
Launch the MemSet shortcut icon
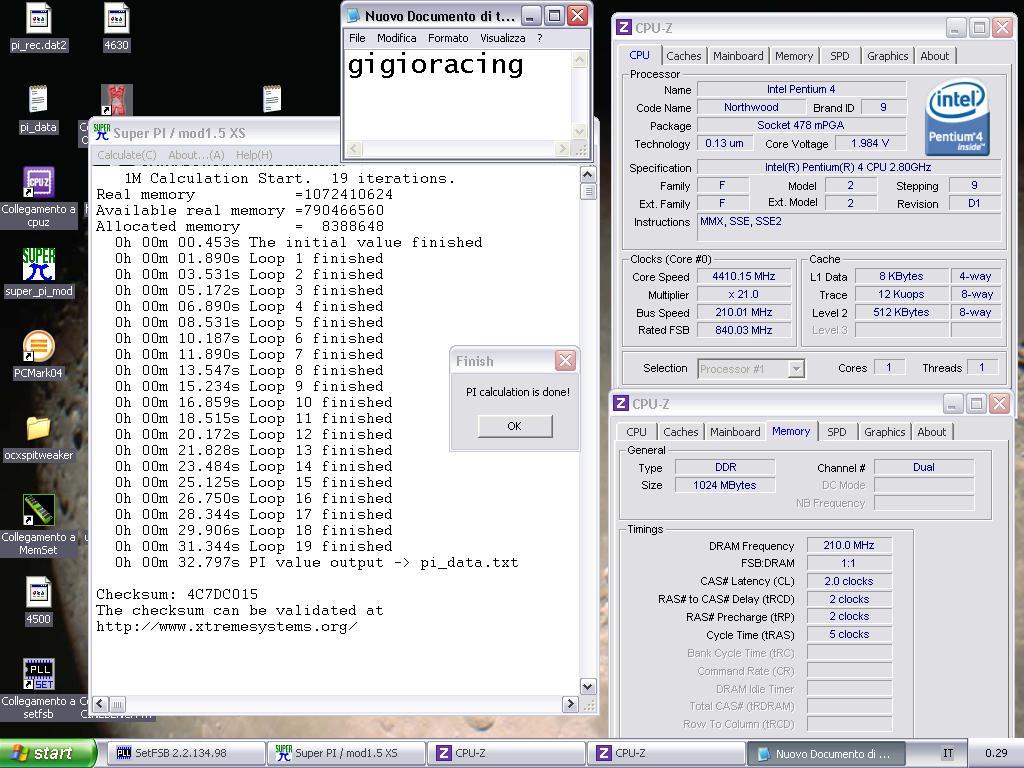click(39, 510)
